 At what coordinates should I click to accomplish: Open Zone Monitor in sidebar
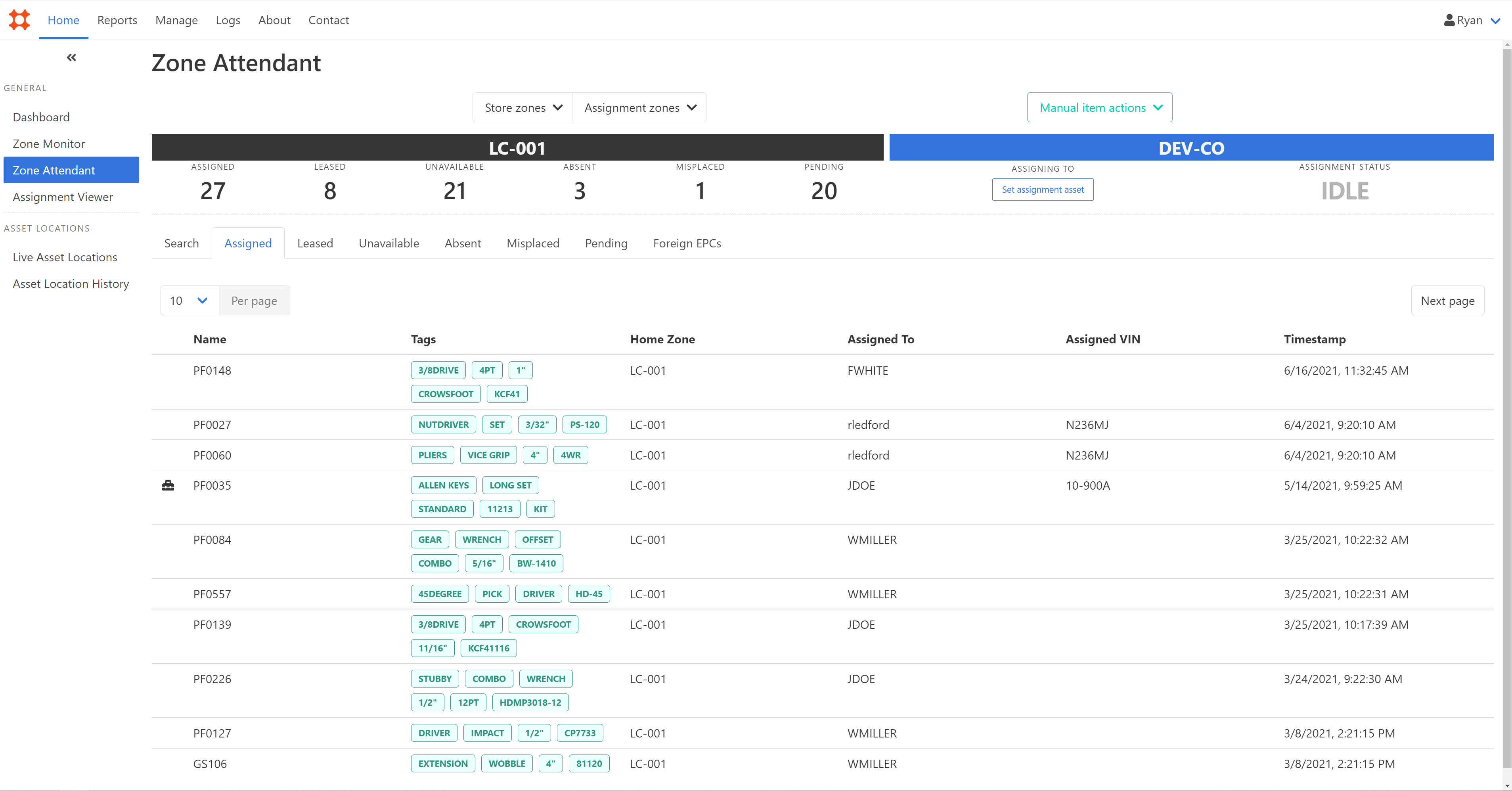[x=49, y=144]
